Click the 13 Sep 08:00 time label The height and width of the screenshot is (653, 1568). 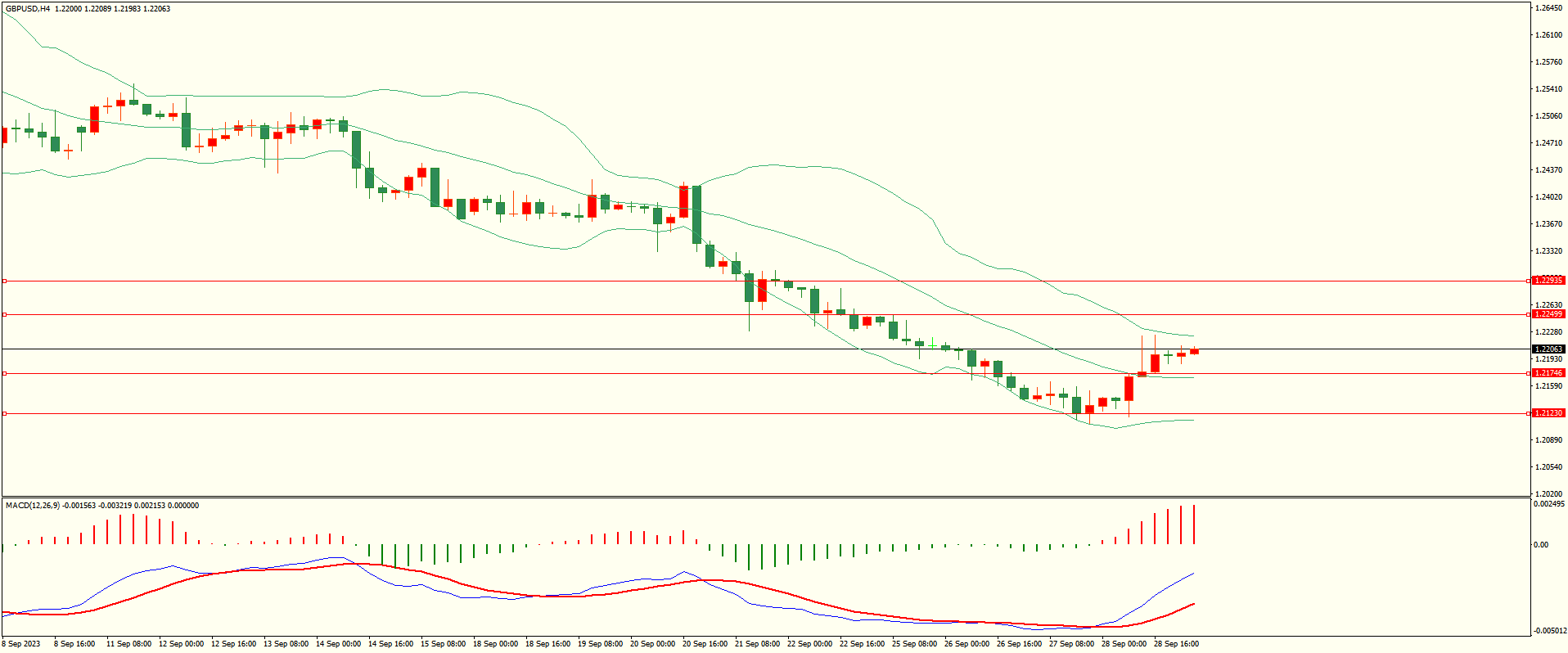point(286,644)
